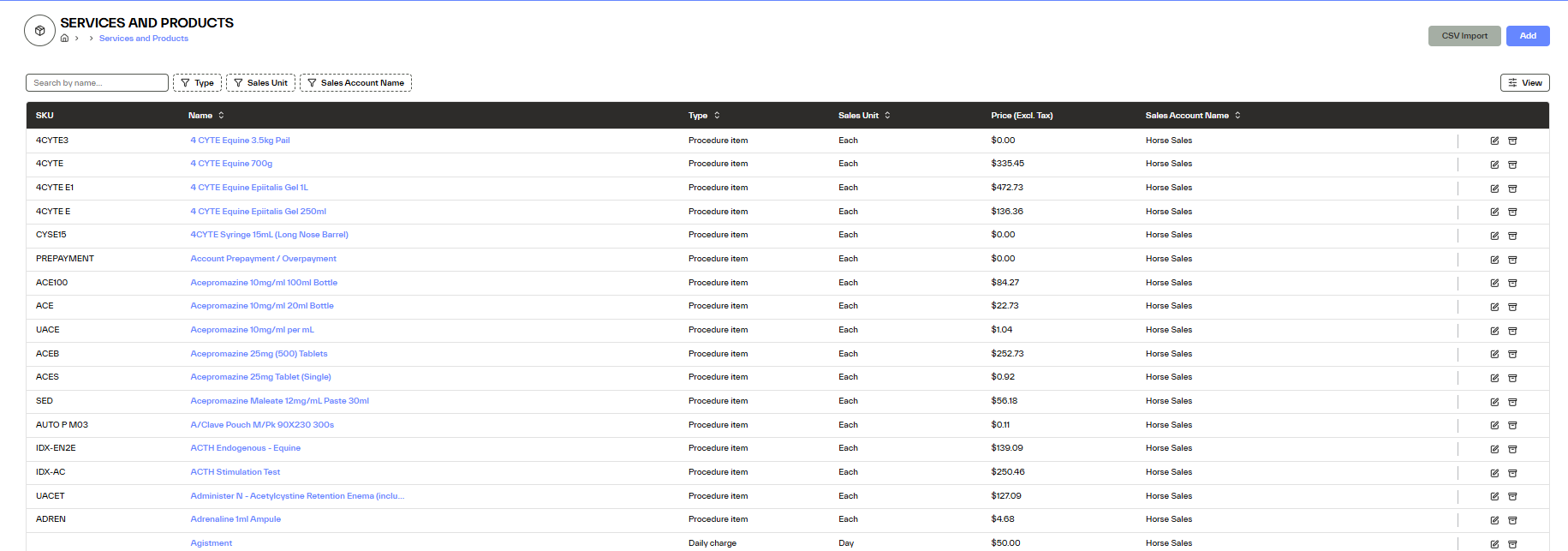Edit the A/Clave Pouch row
The image size is (1568, 551).
pyautogui.click(x=1494, y=425)
